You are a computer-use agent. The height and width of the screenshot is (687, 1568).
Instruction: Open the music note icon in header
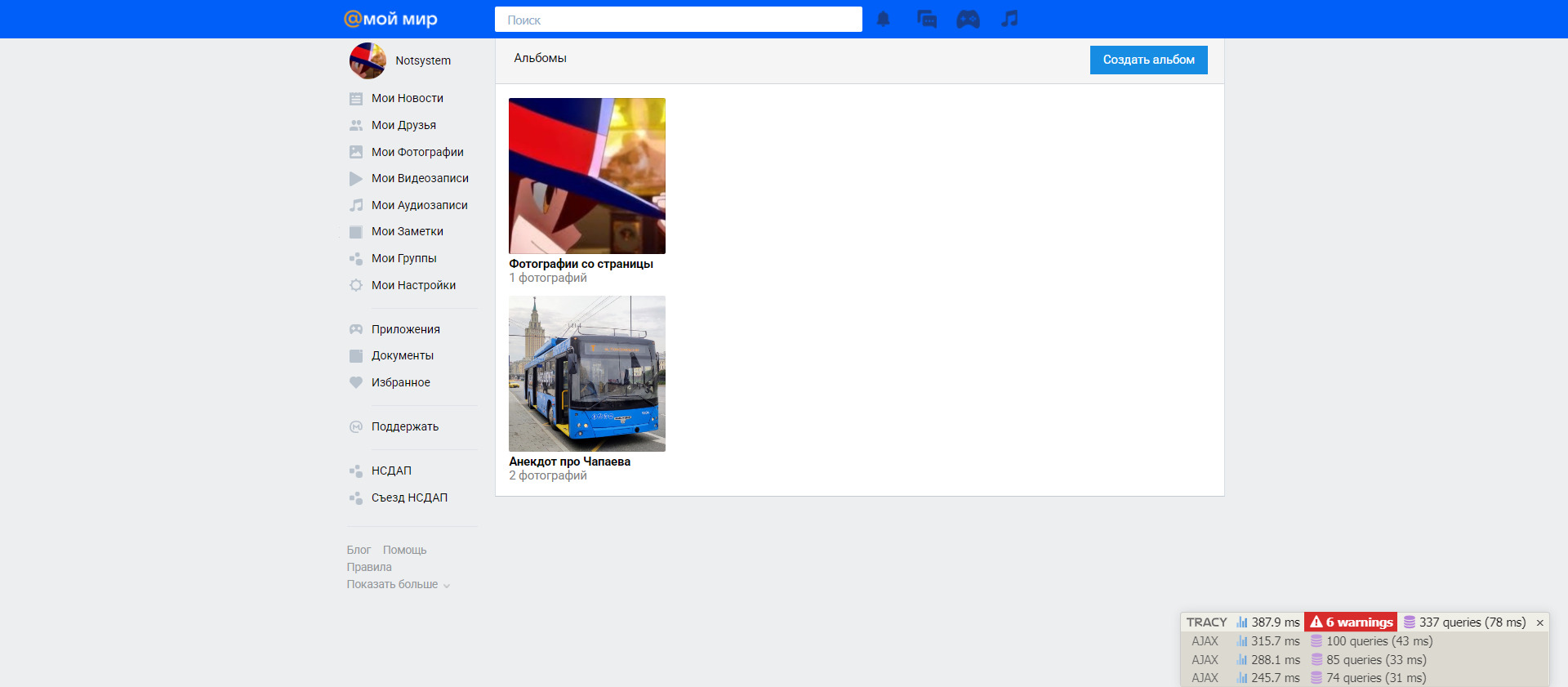pos(1010,19)
